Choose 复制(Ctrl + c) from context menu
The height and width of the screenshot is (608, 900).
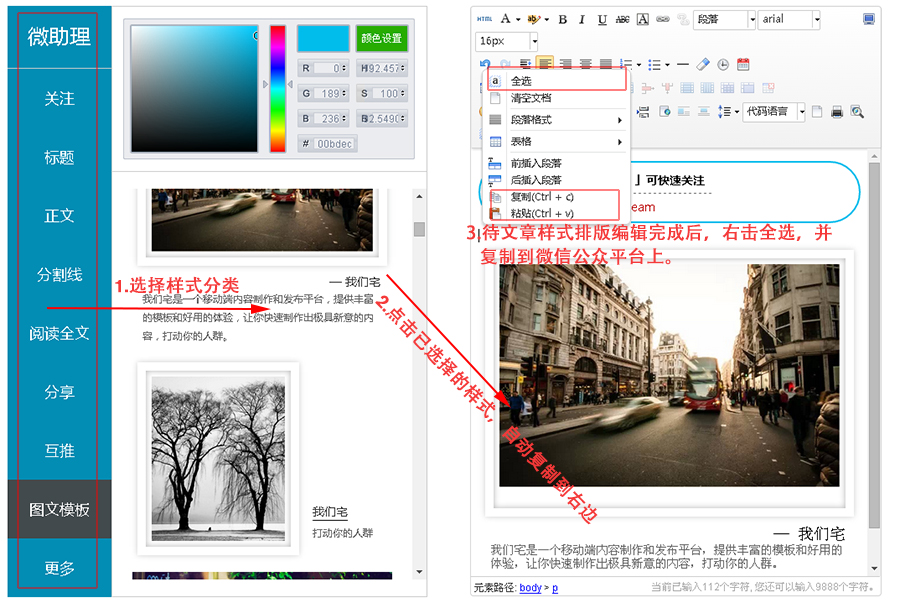click(x=542, y=197)
